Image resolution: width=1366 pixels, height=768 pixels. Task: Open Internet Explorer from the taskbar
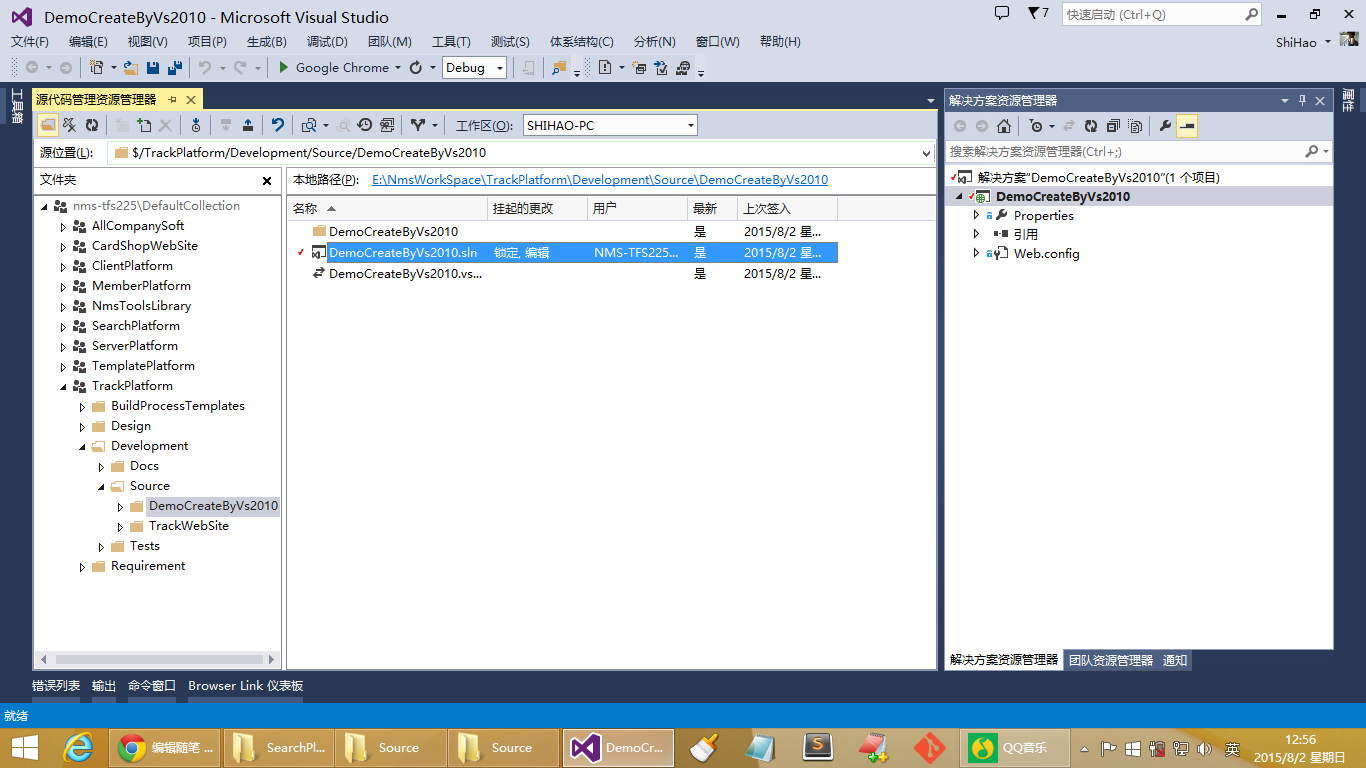pyautogui.click(x=79, y=748)
